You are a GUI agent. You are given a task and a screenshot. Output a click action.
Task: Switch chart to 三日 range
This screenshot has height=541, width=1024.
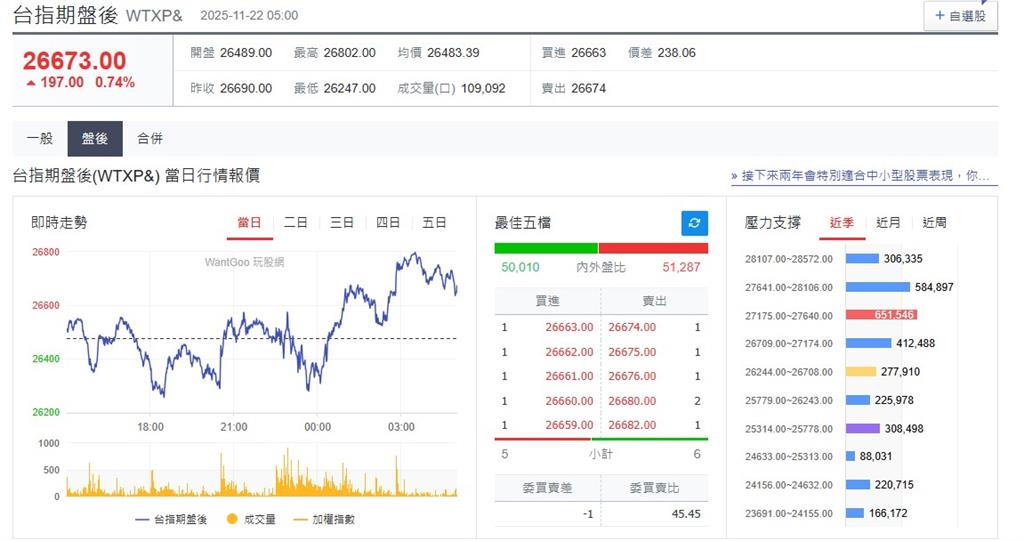point(342,223)
